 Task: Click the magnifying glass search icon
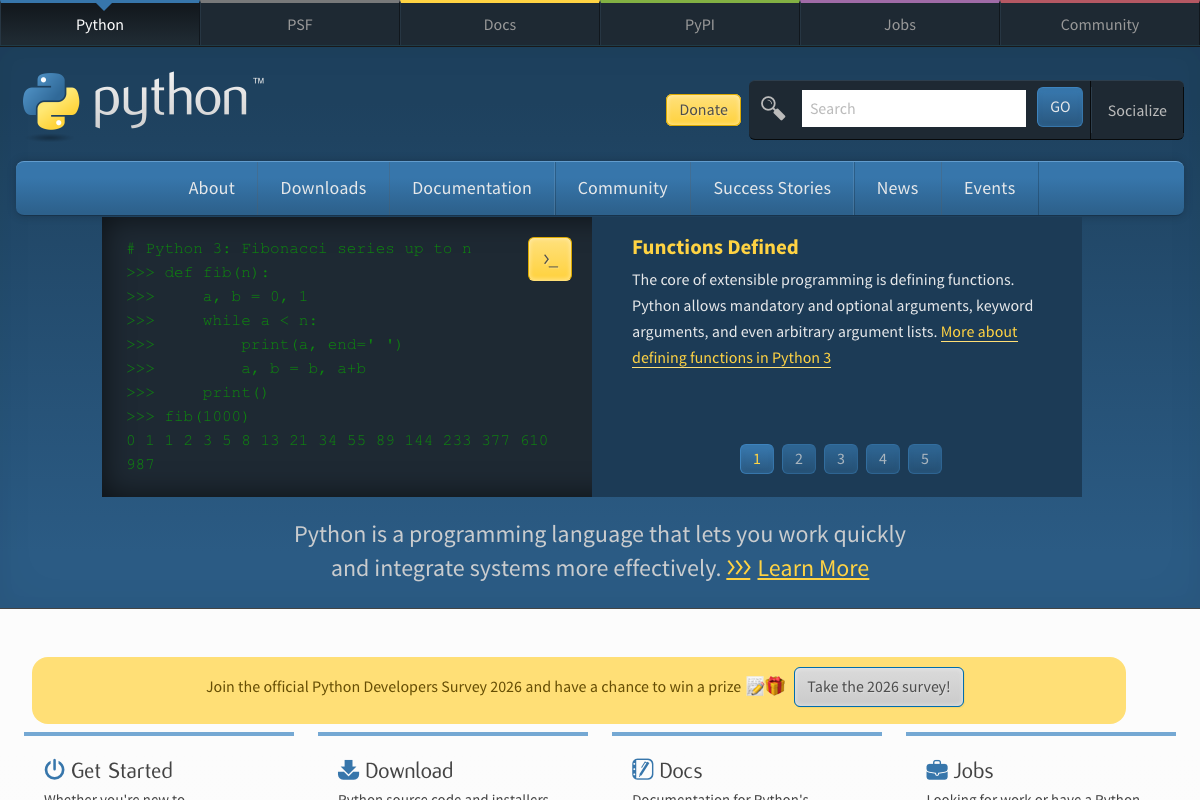pyautogui.click(x=773, y=108)
